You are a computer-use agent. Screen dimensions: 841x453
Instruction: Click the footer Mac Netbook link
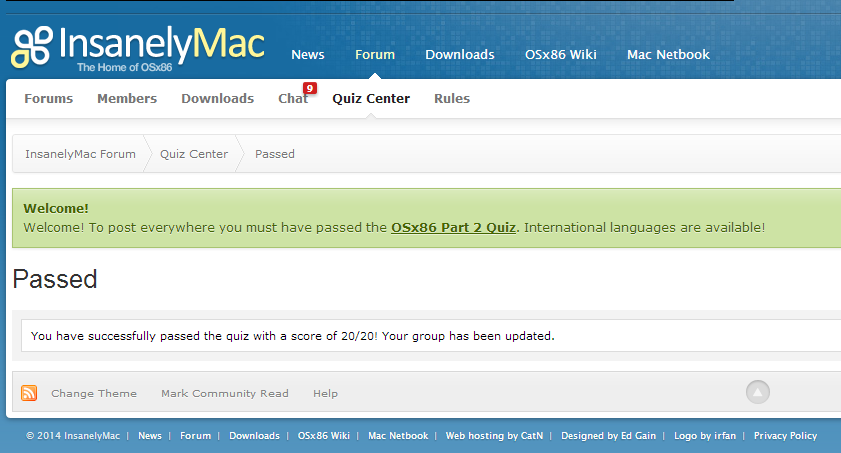[398, 436]
